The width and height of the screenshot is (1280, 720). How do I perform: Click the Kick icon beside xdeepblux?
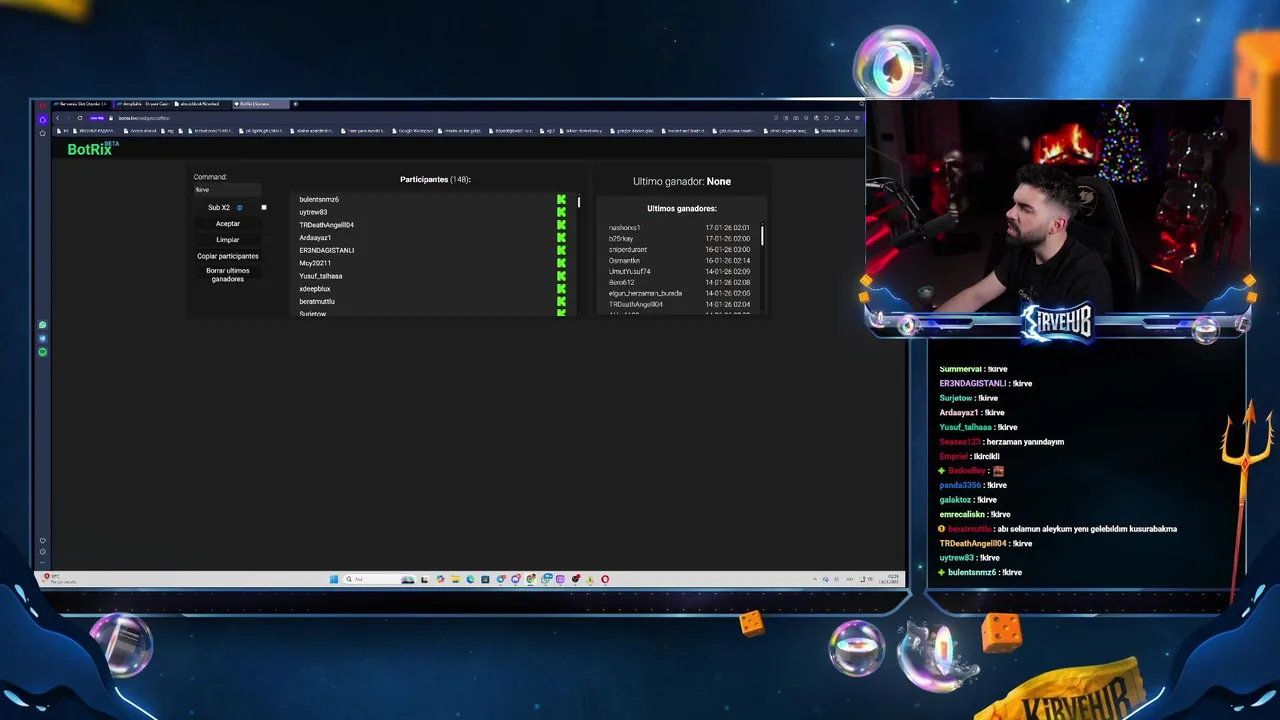[561, 289]
